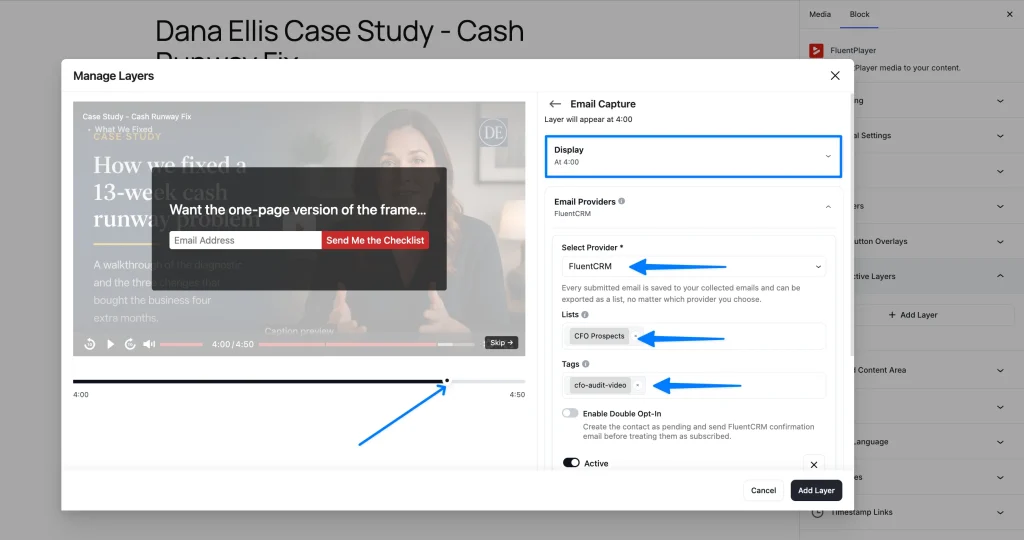Click the Skip button on video
Viewport: 1024px width, 540px height.
[502, 343]
